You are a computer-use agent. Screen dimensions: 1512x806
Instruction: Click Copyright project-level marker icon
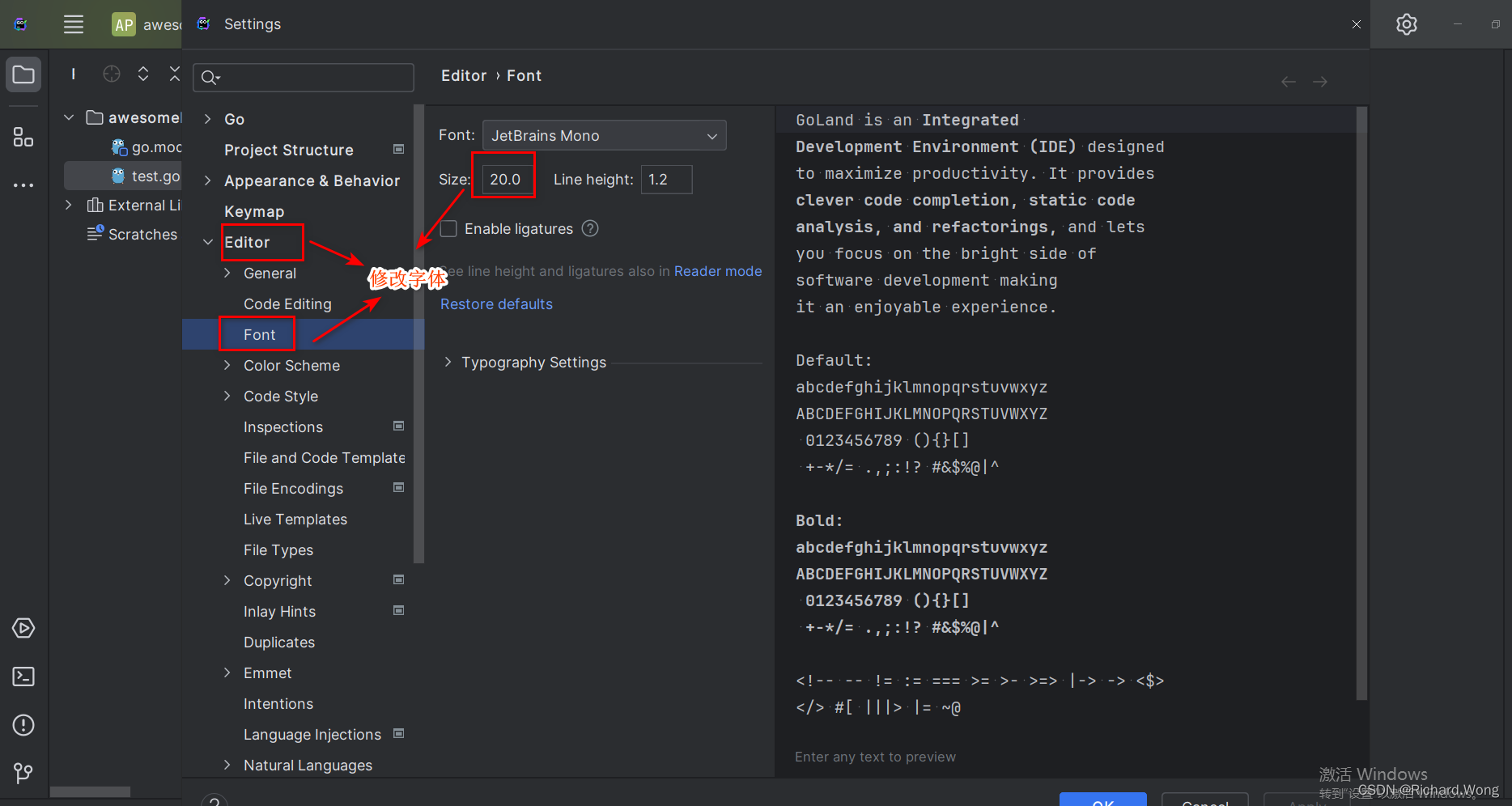pyautogui.click(x=398, y=579)
